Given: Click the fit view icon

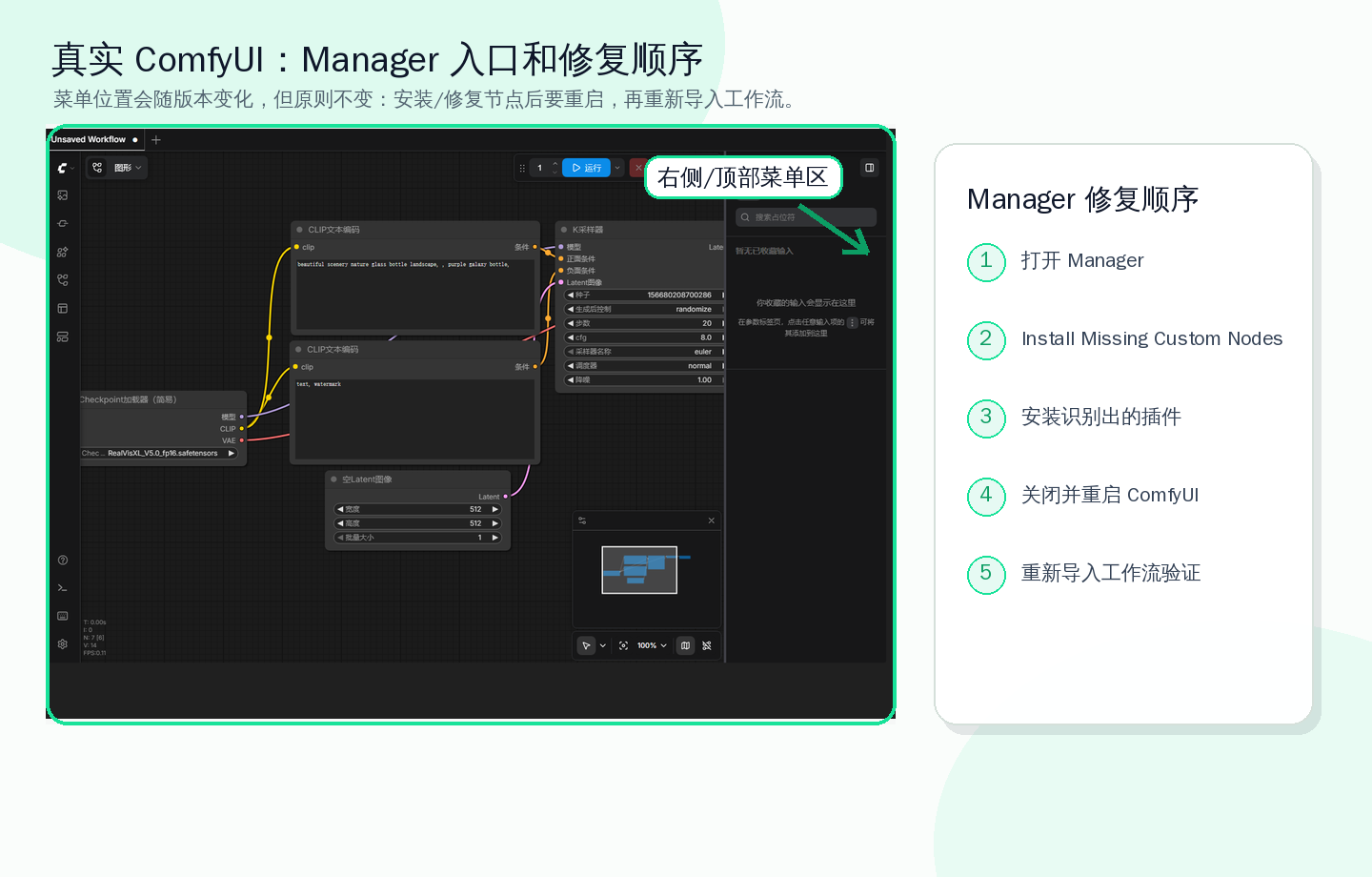Looking at the screenshot, I should [623, 645].
